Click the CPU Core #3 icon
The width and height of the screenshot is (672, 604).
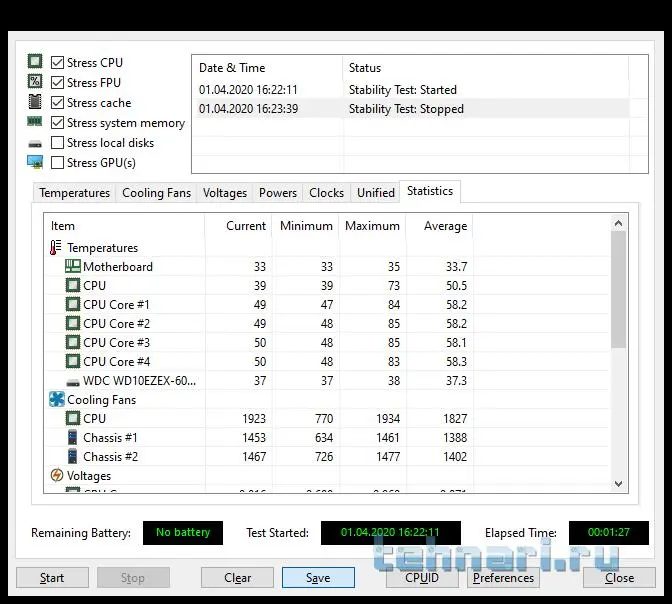click(72, 342)
